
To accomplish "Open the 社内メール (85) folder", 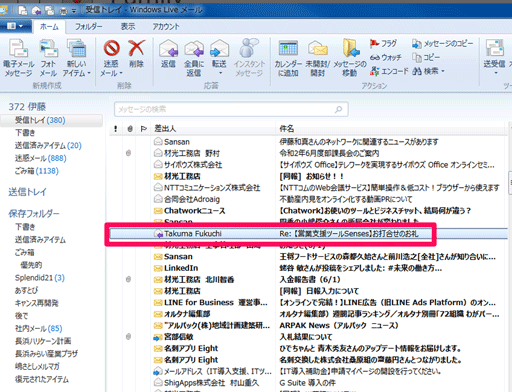I will click(x=38, y=329).
